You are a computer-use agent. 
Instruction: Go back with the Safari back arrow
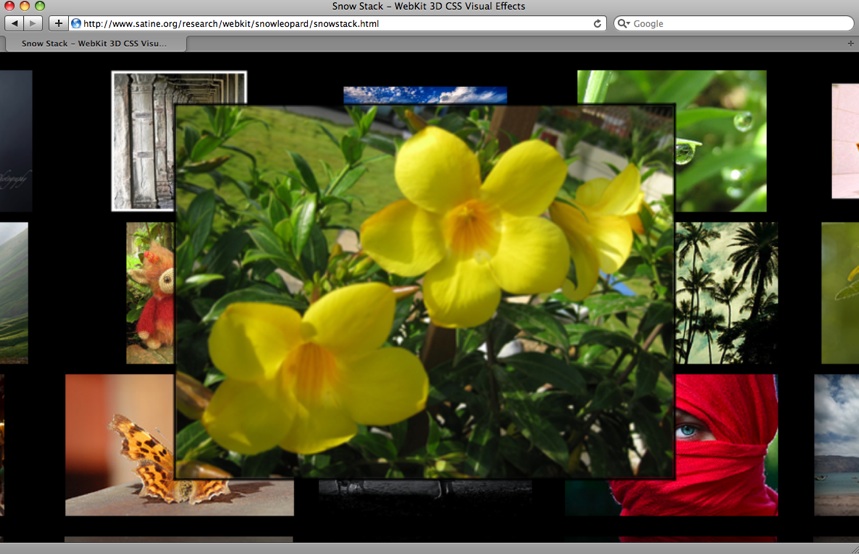coord(14,24)
